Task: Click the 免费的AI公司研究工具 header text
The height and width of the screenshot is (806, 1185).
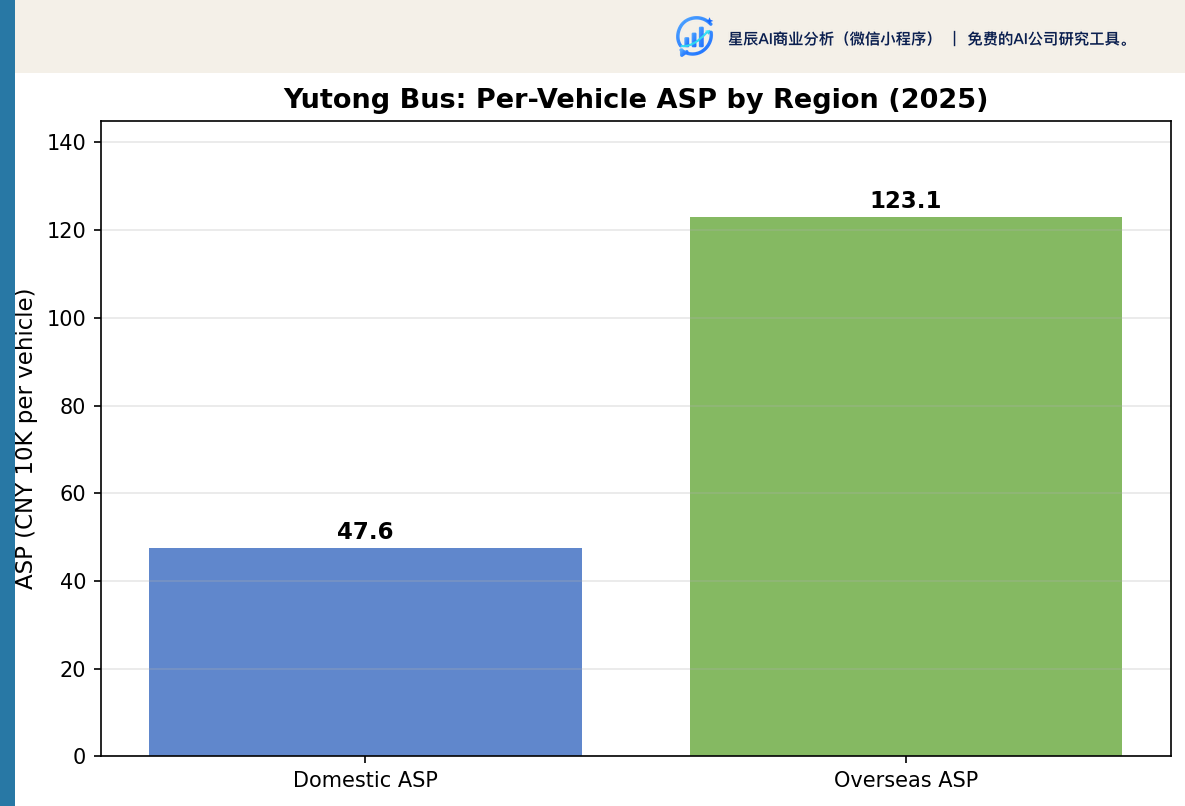Action: [1049, 39]
